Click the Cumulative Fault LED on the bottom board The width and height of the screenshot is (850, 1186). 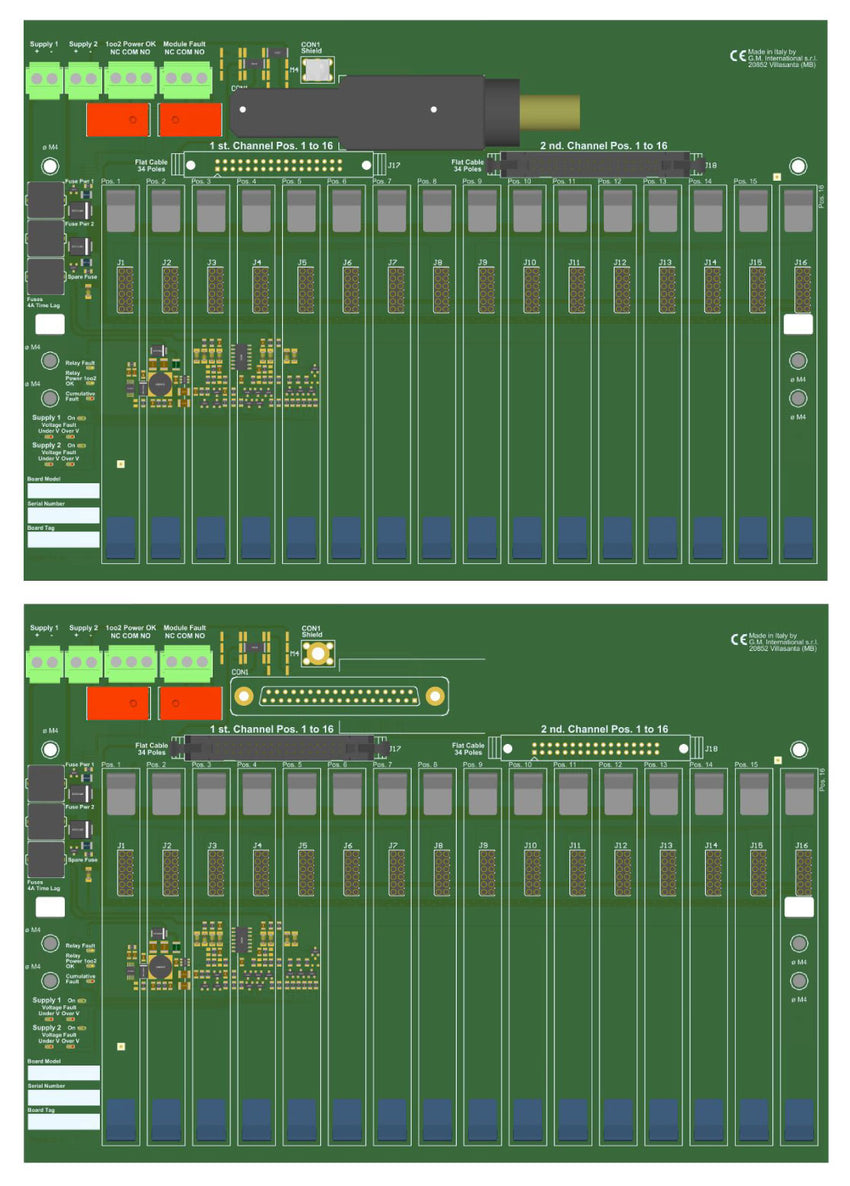click(x=88, y=979)
